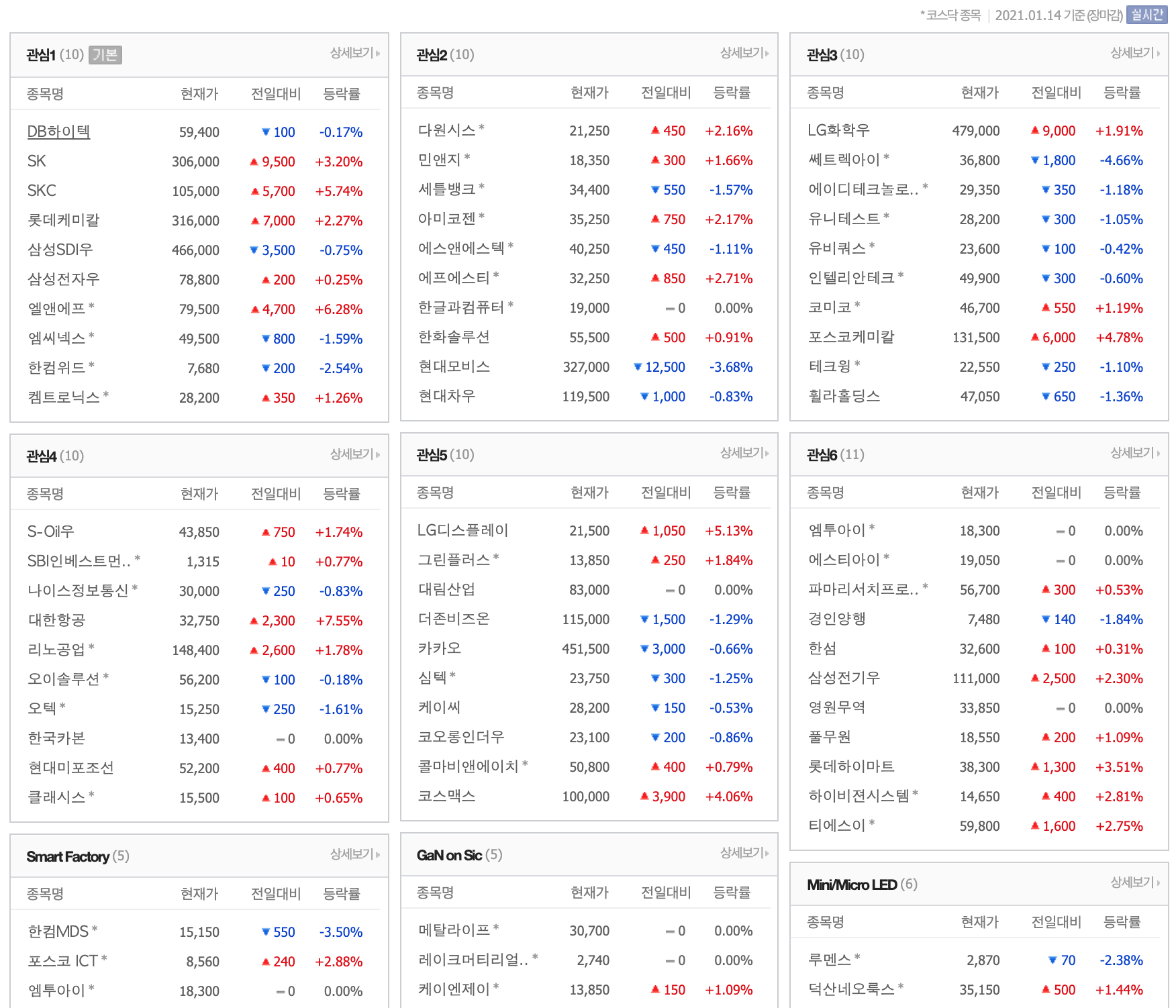Open 상세보기 link for 관심6 list

point(1134,453)
